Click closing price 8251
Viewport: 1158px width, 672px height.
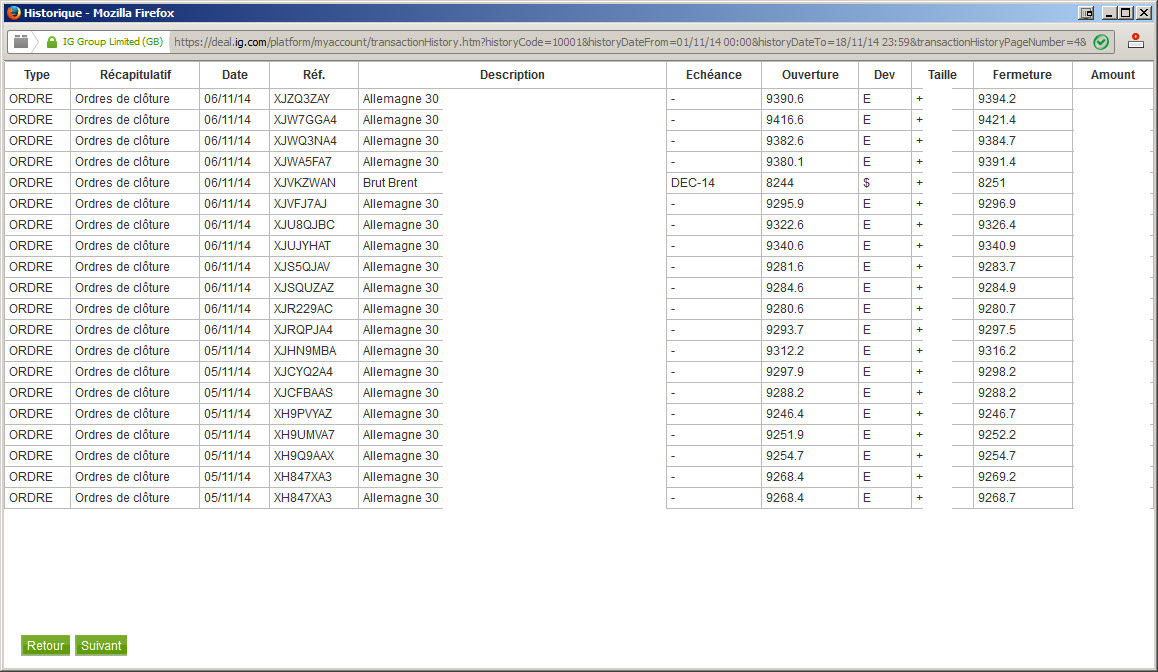point(992,182)
